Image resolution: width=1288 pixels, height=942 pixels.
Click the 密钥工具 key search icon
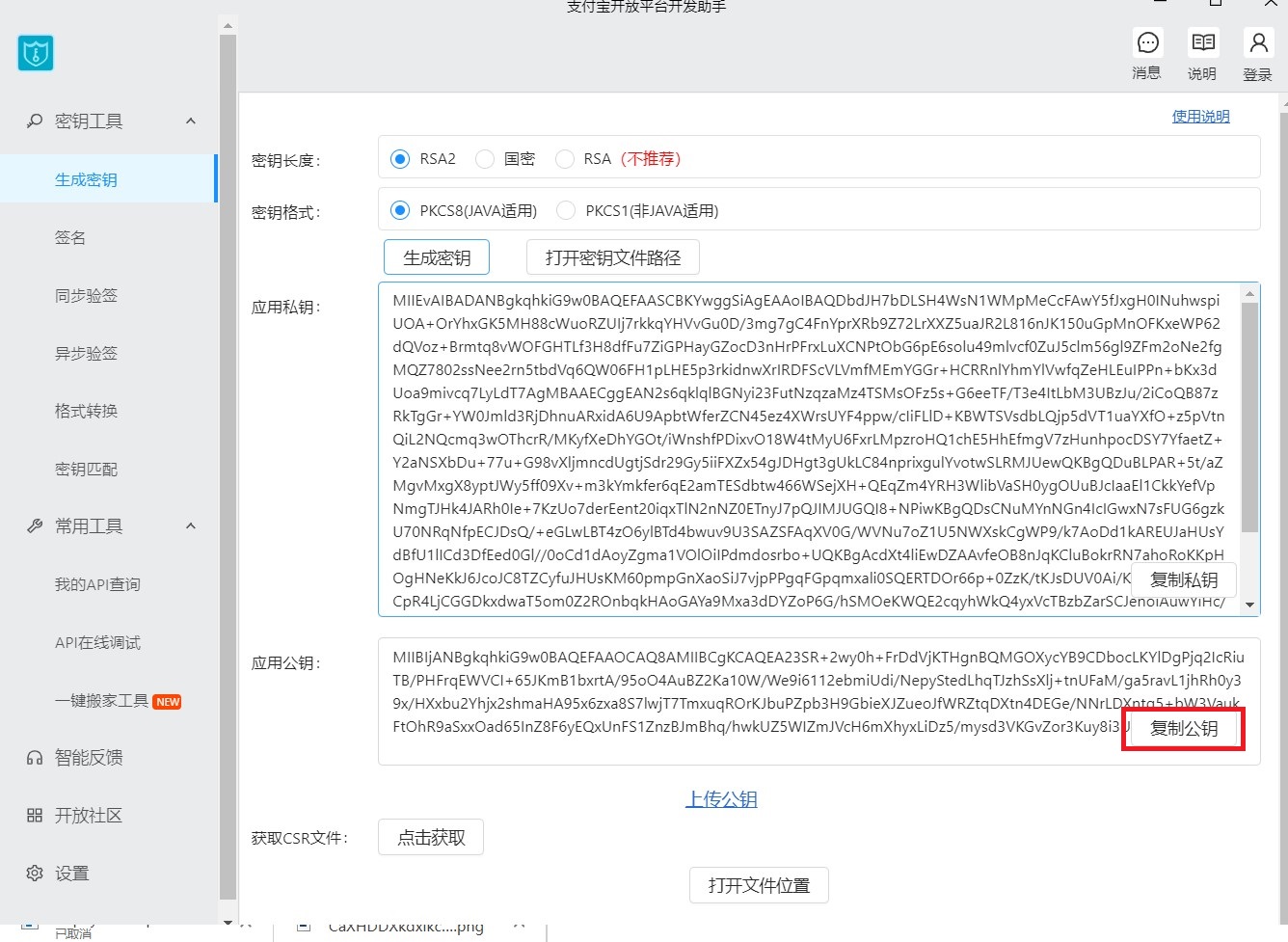(35, 121)
